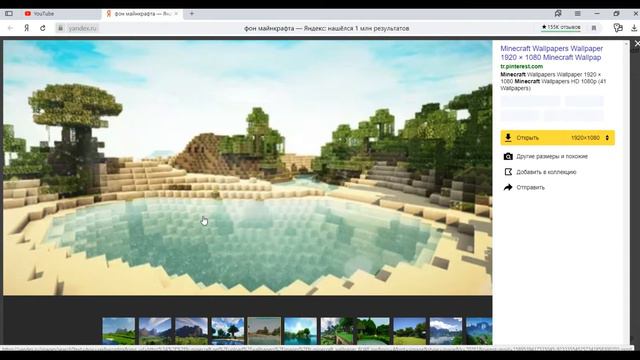Open the bookmarks icon in title bar

(x=558, y=13)
